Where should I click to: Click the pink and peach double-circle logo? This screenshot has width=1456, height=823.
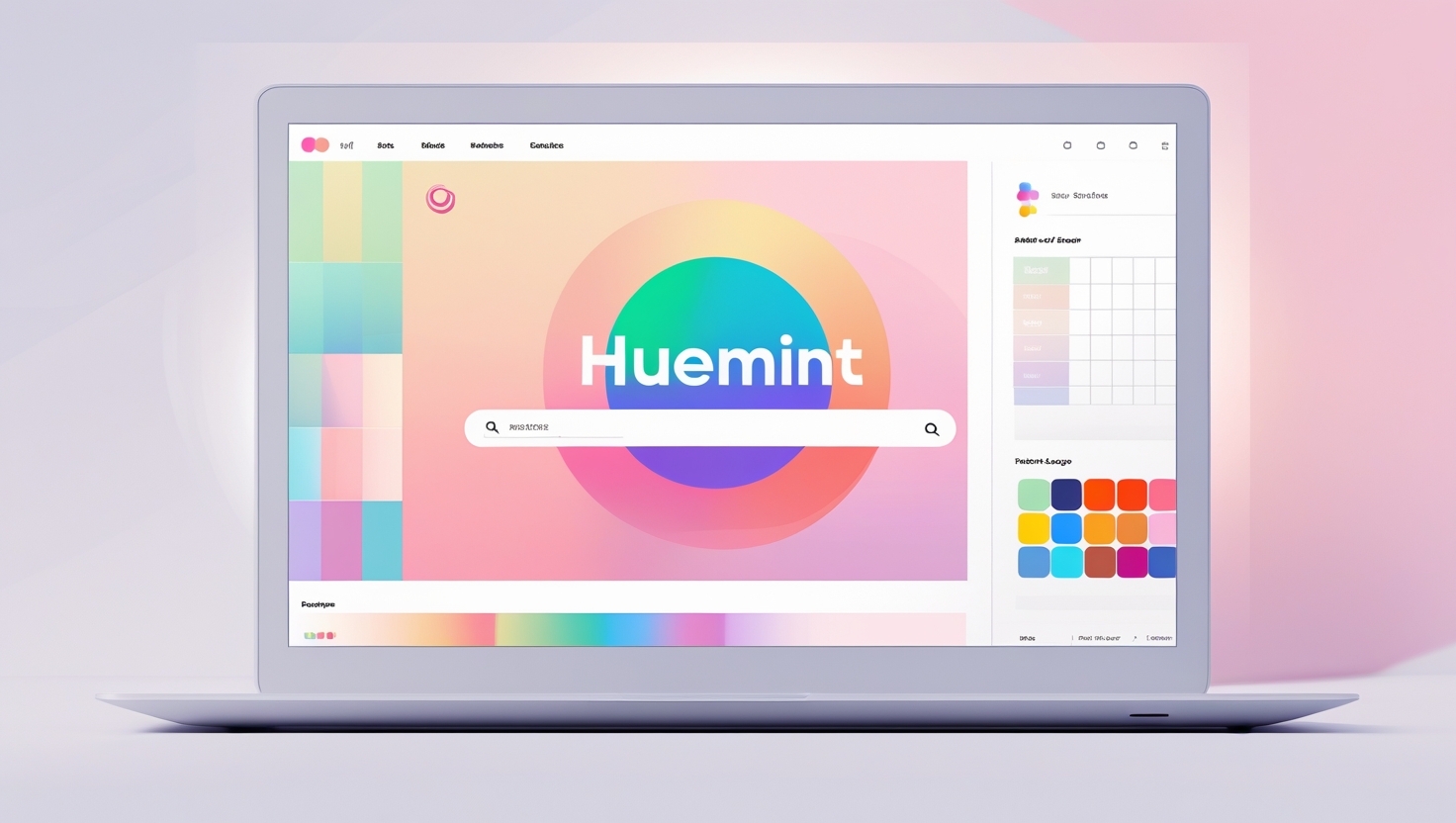(x=315, y=145)
